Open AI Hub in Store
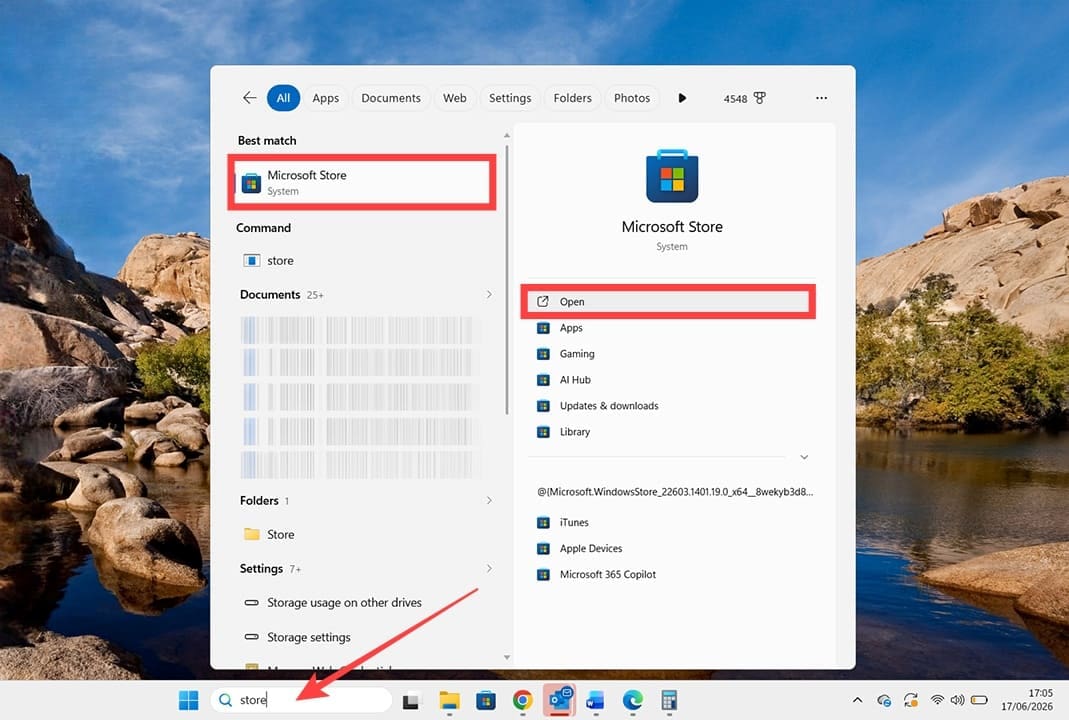Screen dimensions: 1069x720 (668, 380)
